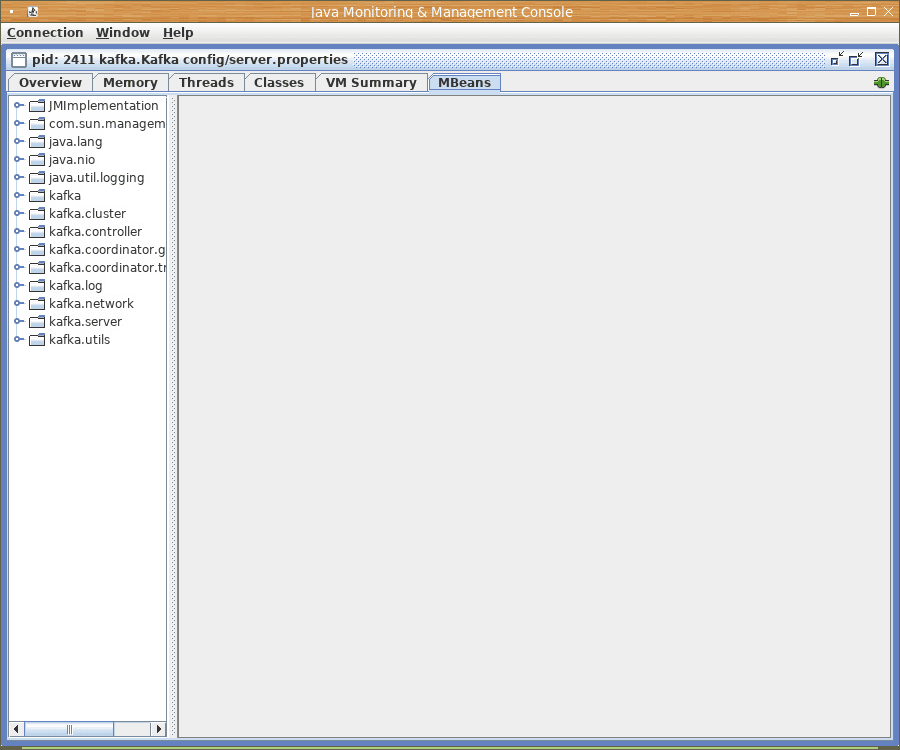Click the pid 2411 frame title text
The image size is (900, 750).
click(190, 60)
